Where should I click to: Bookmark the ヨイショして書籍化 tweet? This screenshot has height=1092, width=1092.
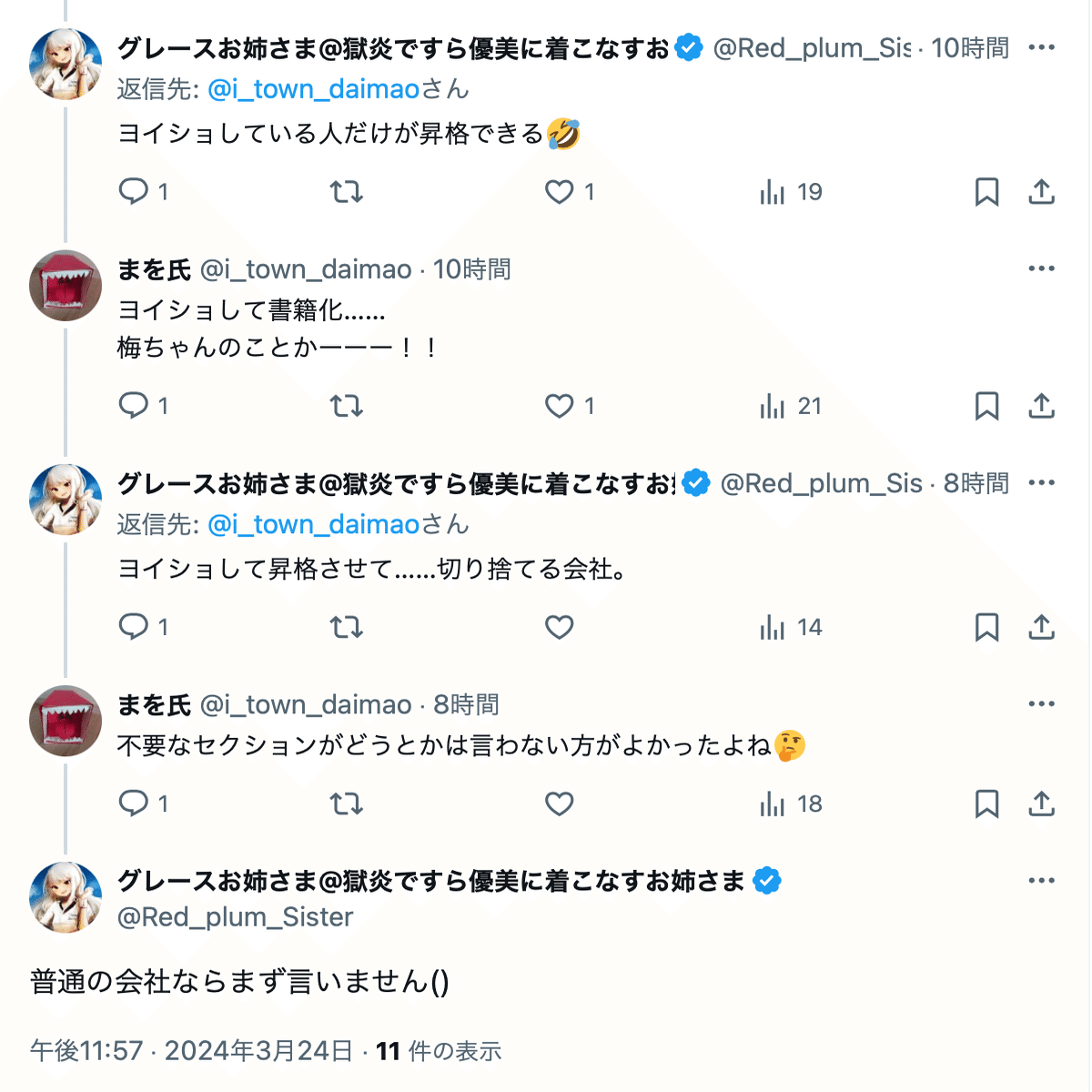pyautogui.click(x=986, y=406)
